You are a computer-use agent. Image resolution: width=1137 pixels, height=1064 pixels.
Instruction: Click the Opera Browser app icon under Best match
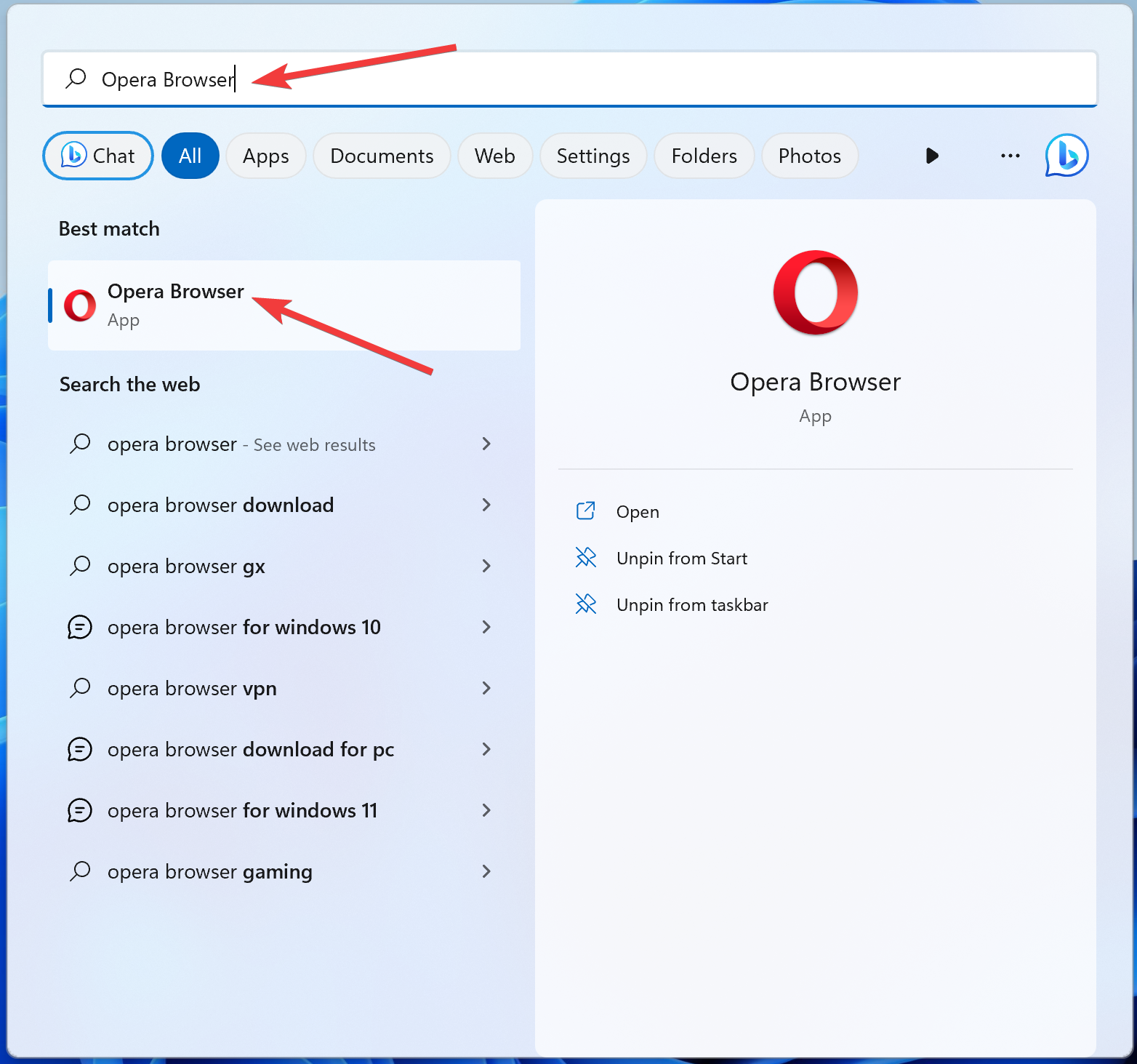coord(79,305)
